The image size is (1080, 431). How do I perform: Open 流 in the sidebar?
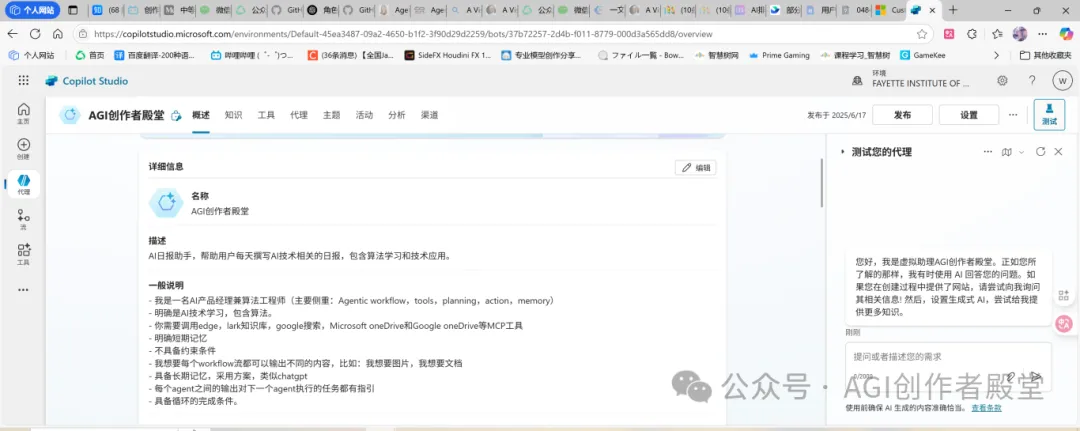pos(23,220)
